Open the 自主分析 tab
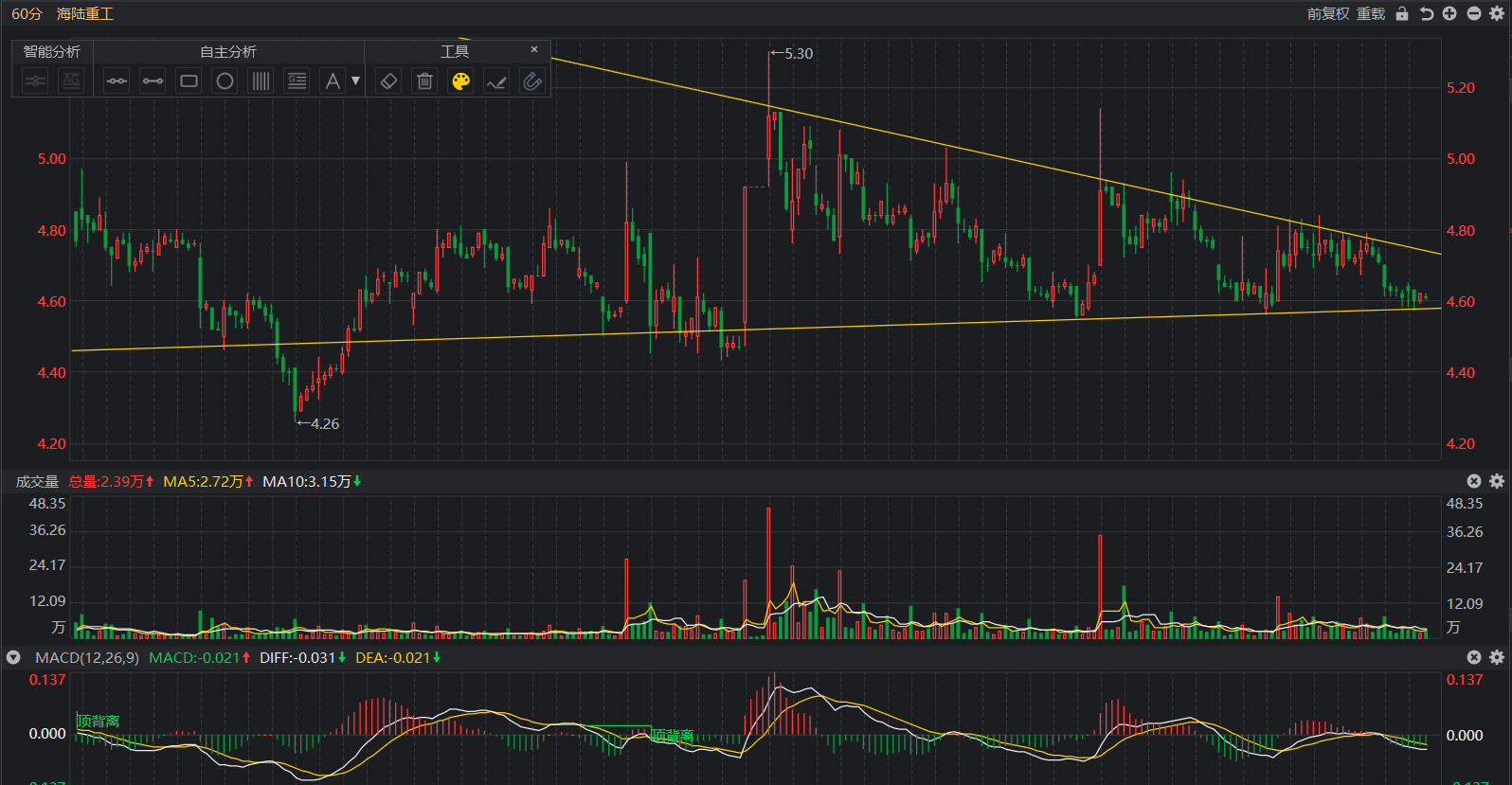The height and width of the screenshot is (785, 1512). 228,51
